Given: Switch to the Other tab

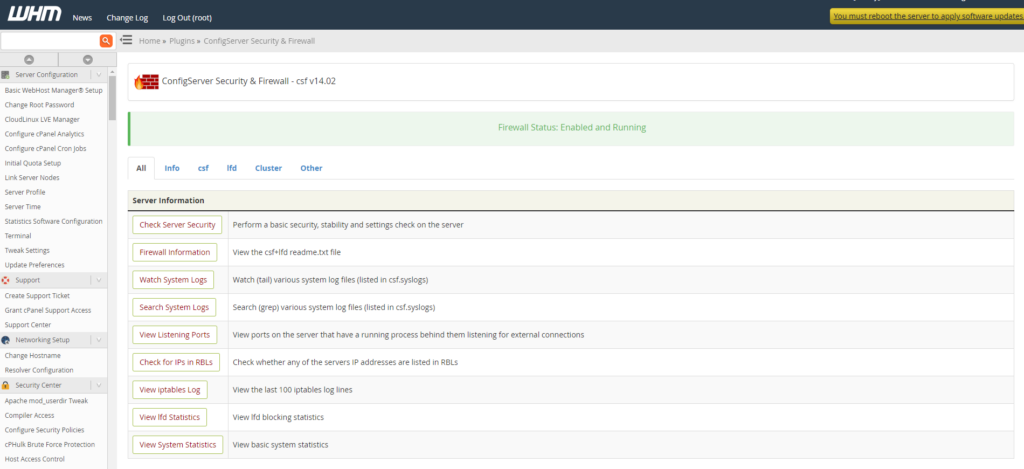Looking at the screenshot, I should (x=312, y=168).
